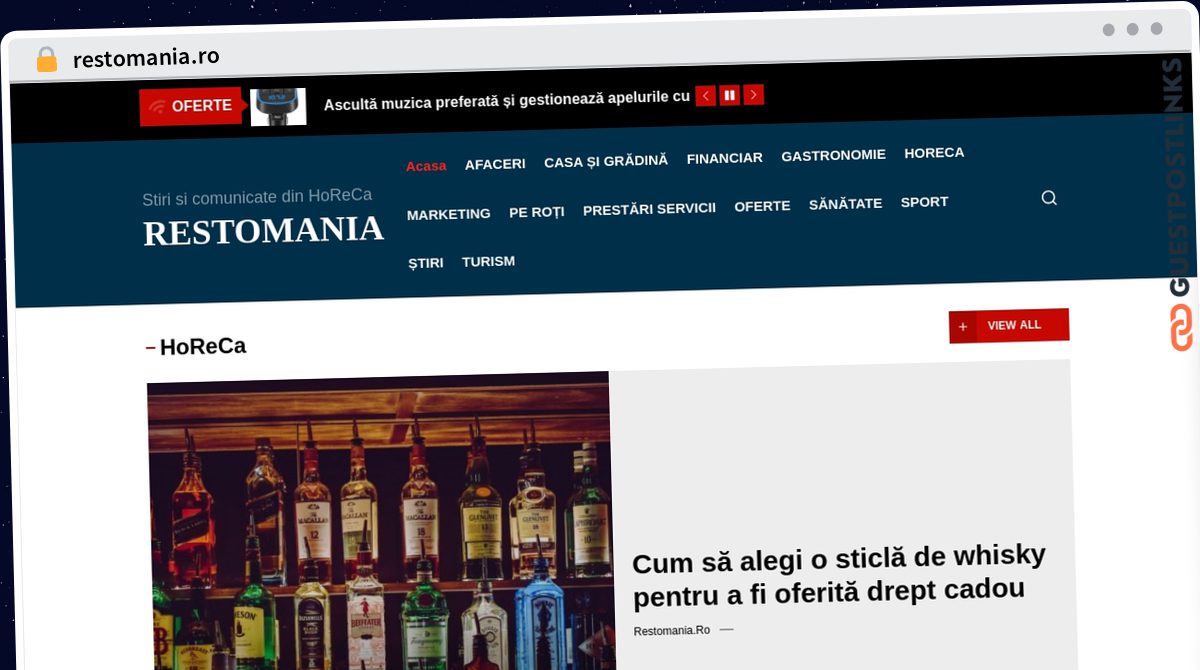
Task: Open the SĂNĂTATE category
Action: point(845,204)
